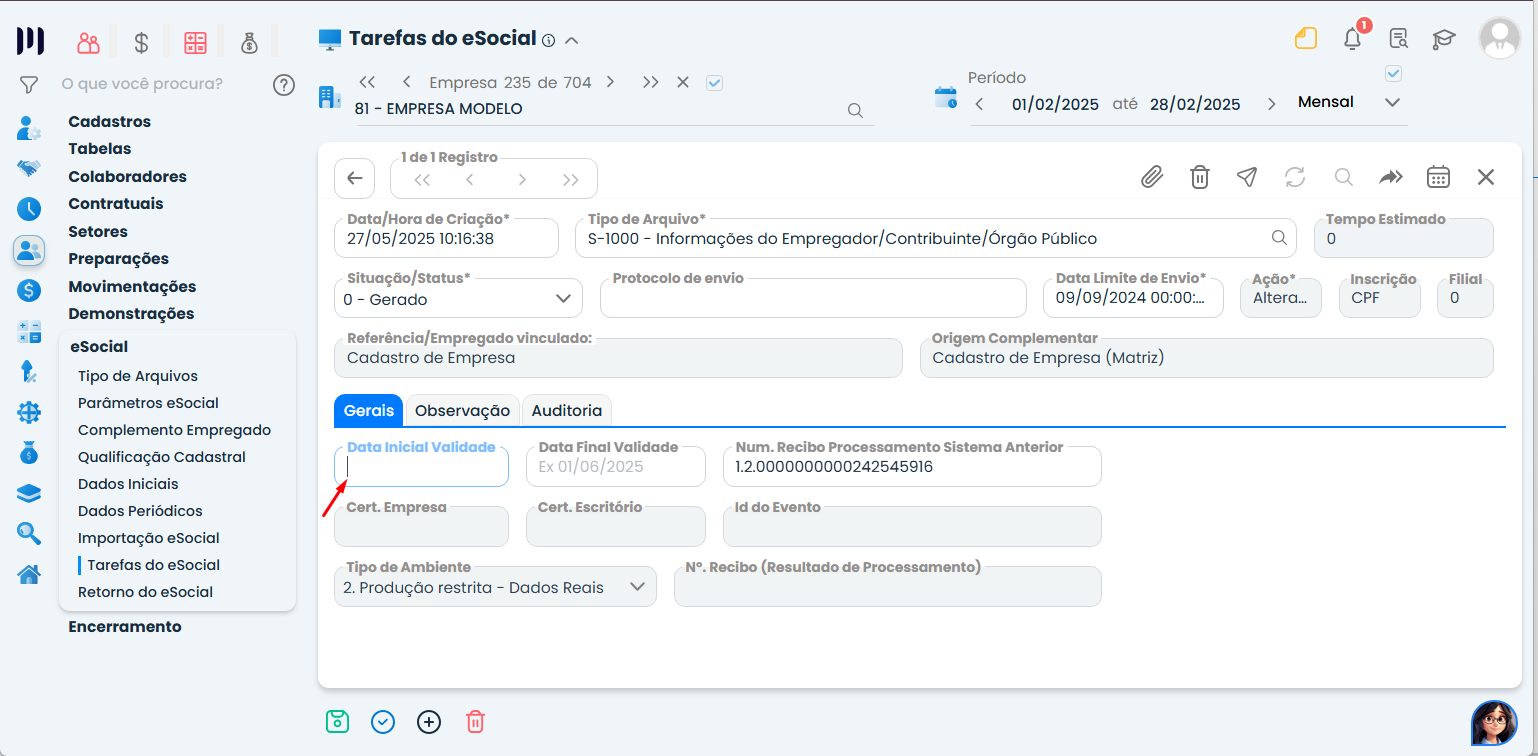Toggle the checkbox above the Mensal period
This screenshot has height=756, width=1538.
1393,73
